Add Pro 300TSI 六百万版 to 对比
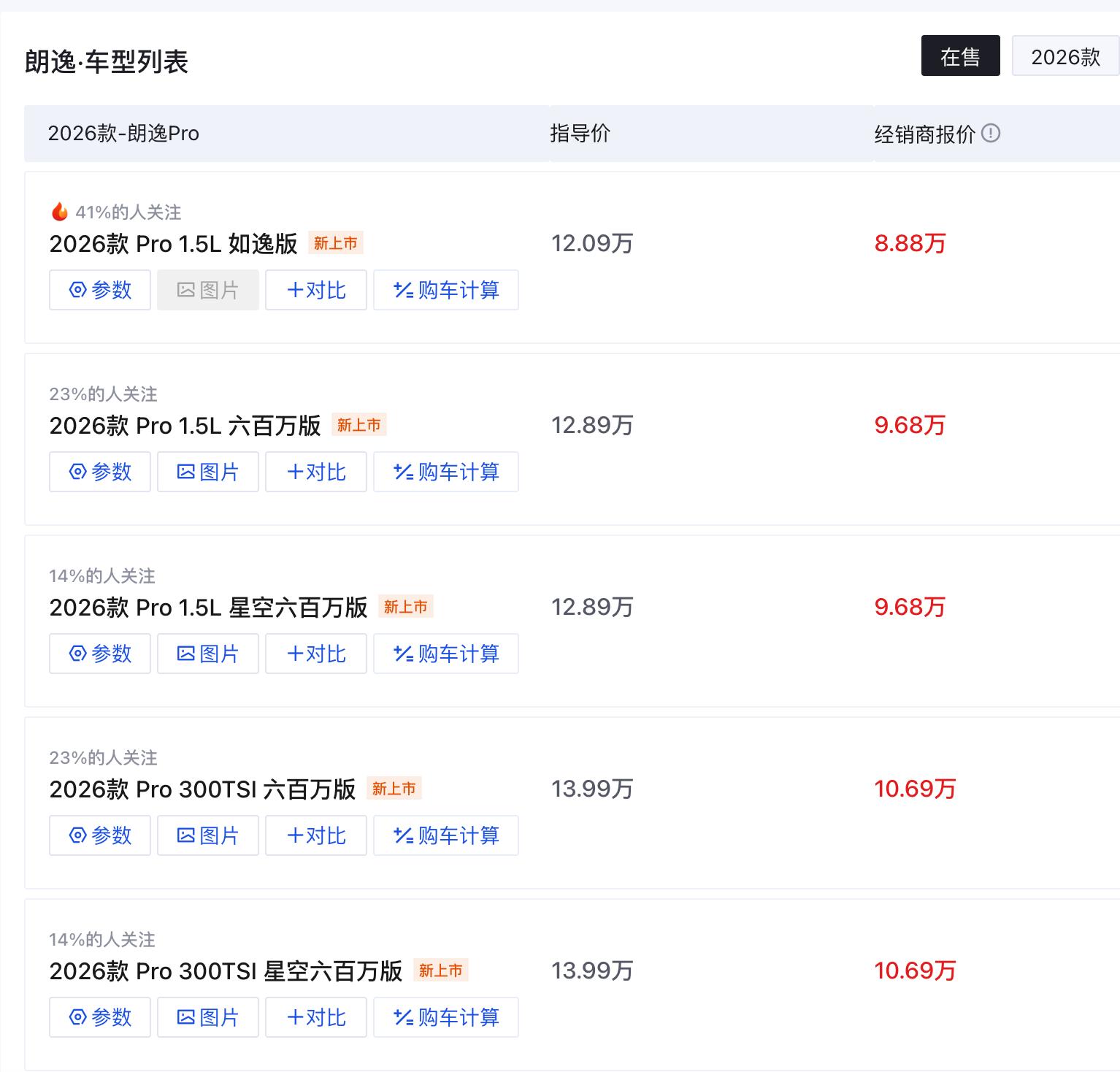 coord(316,835)
